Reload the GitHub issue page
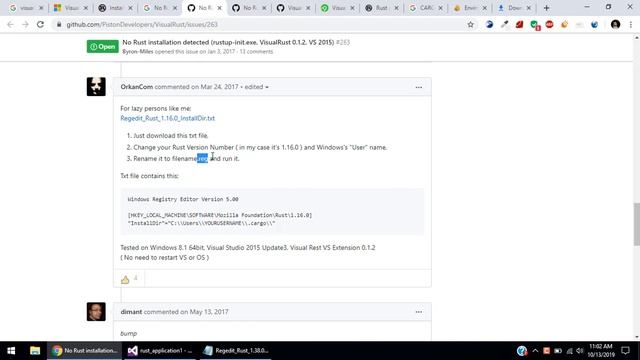The width and height of the screenshot is (640, 360). pos(40,24)
